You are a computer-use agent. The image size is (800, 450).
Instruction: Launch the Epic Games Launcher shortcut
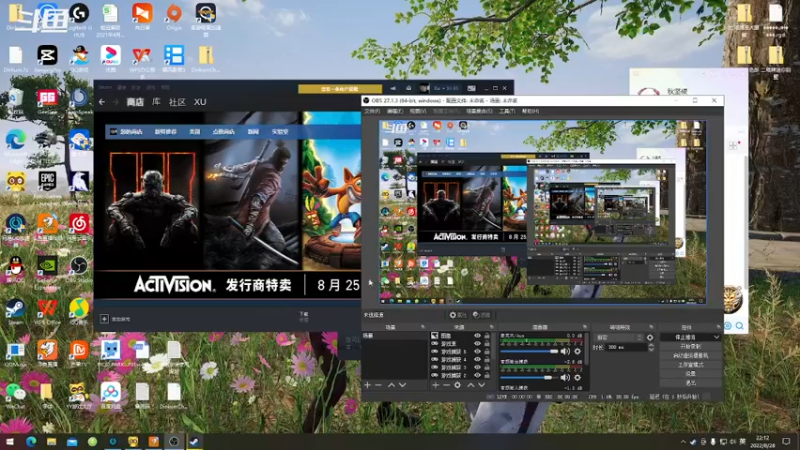(47, 182)
